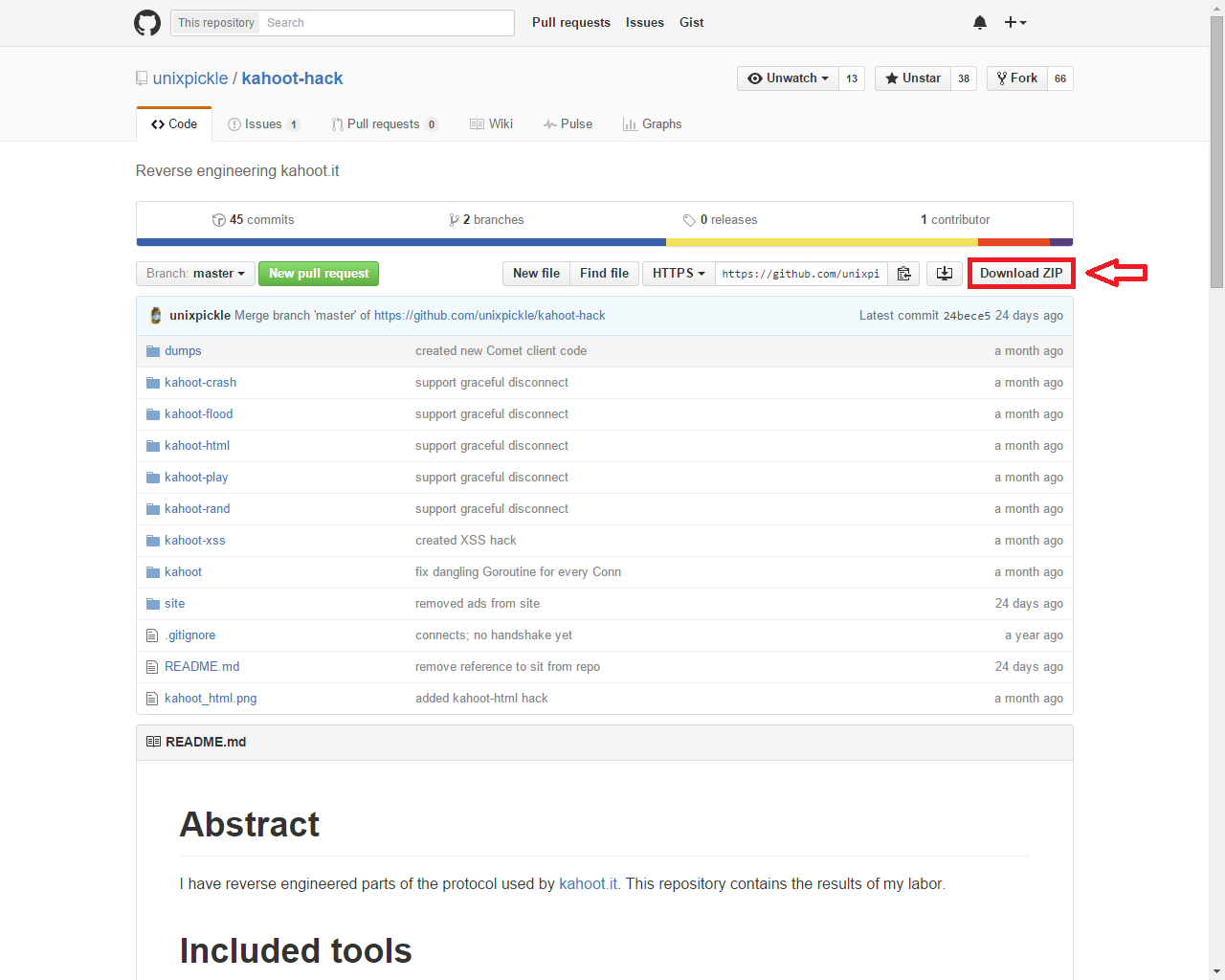This screenshot has width=1225, height=980.
Task: Open the Graphs tab
Action: (652, 124)
